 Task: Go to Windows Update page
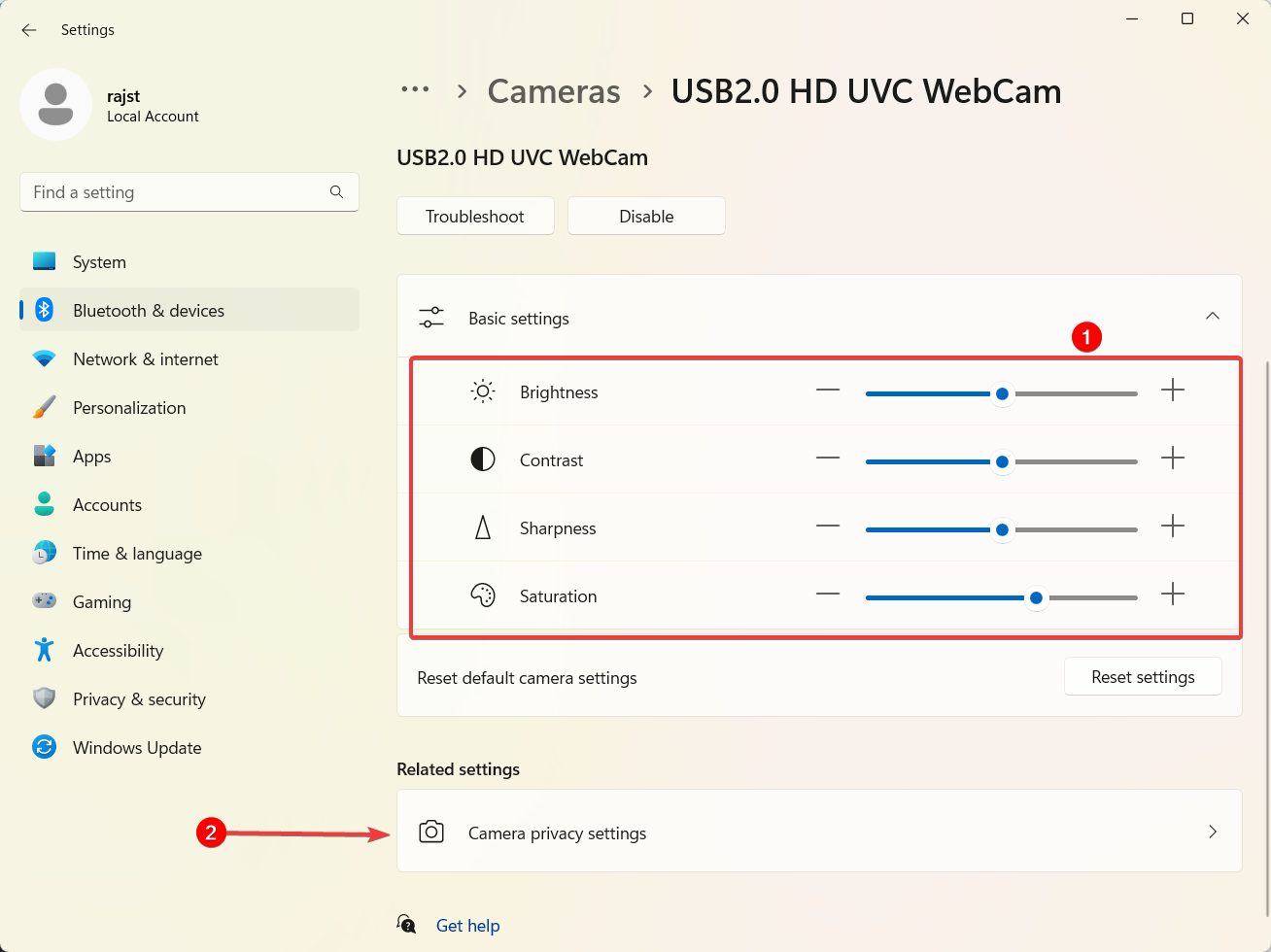pos(189,747)
